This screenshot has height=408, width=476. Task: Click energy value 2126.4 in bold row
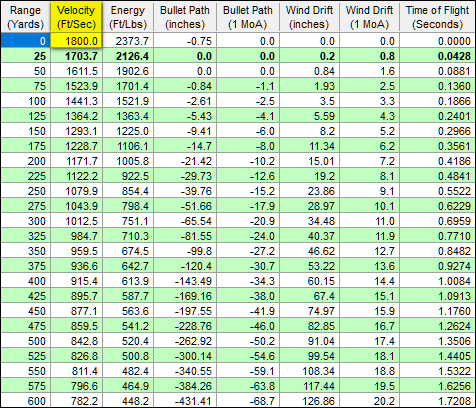click(x=128, y=56)
